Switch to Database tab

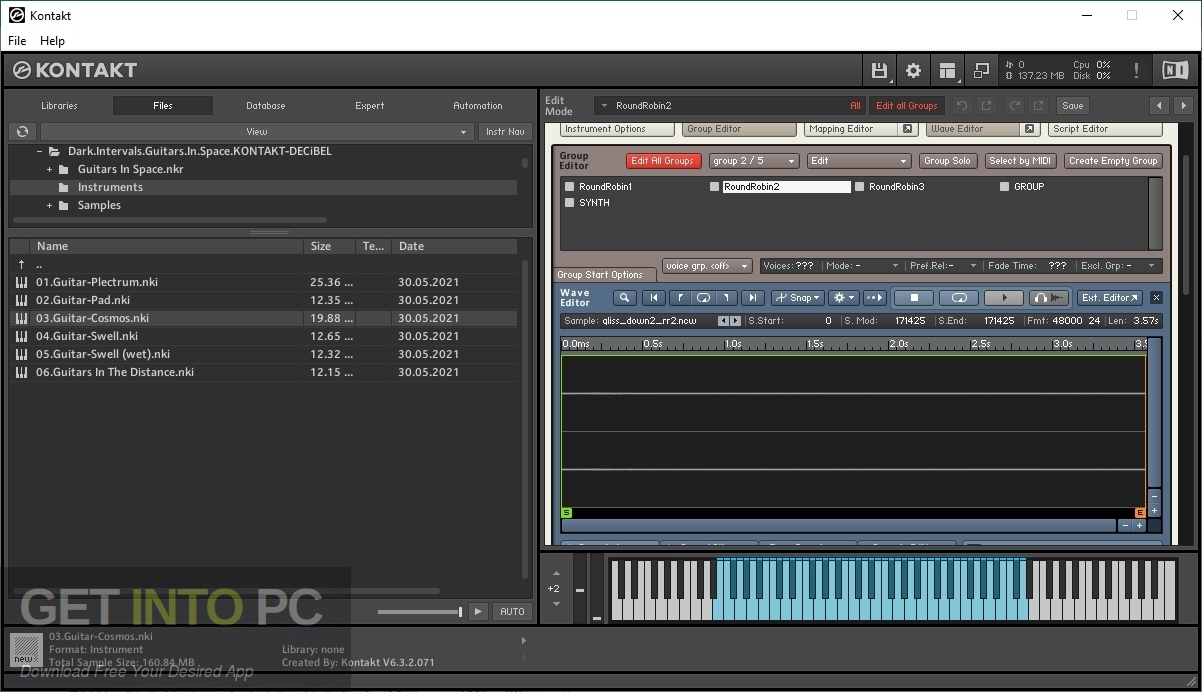266,105
